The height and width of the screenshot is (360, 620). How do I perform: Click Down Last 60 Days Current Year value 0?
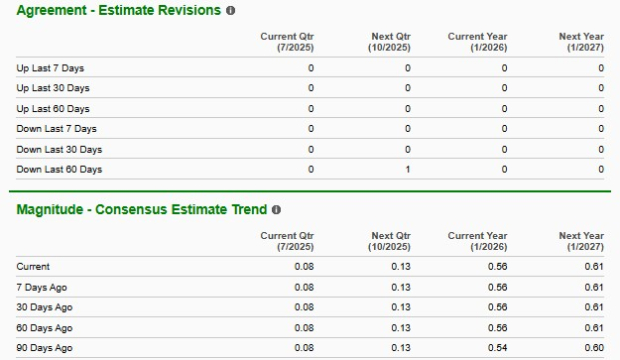504,169
